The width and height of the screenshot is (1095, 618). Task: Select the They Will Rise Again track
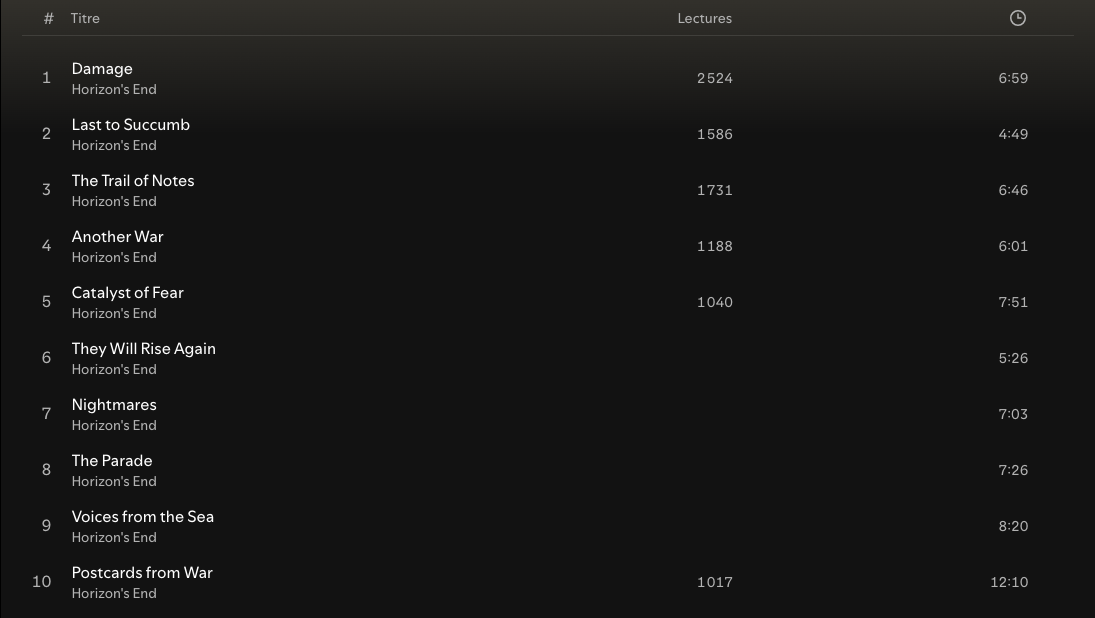(x=143, y=348)
